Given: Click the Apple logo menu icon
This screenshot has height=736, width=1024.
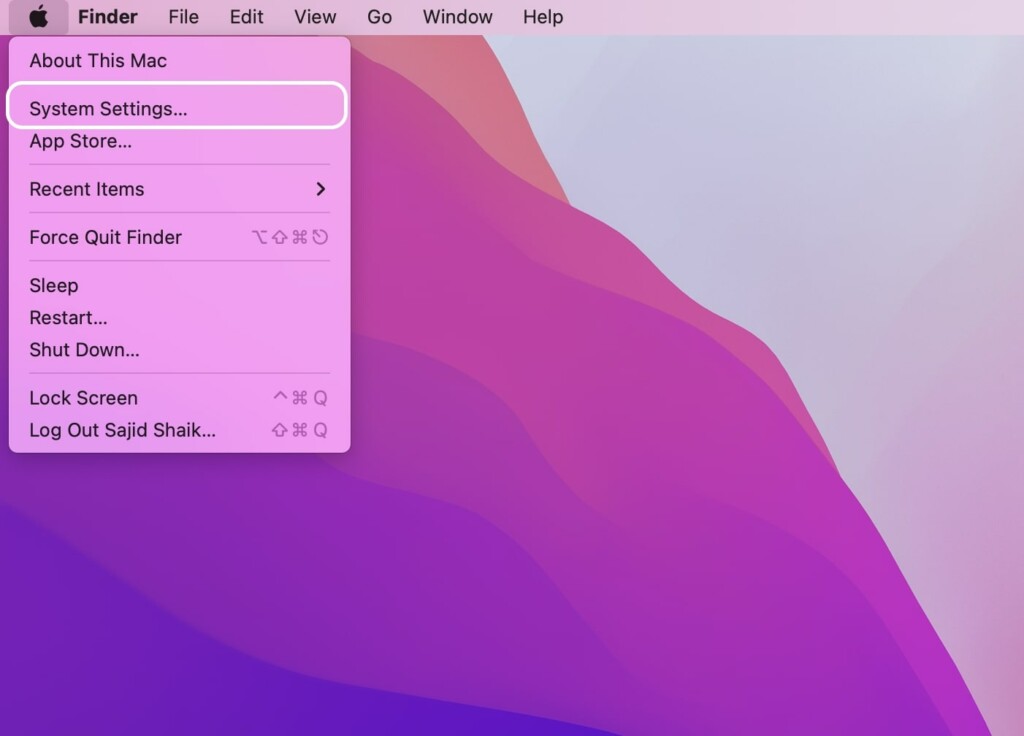Looking at the screenshot, I should [39, 17].
